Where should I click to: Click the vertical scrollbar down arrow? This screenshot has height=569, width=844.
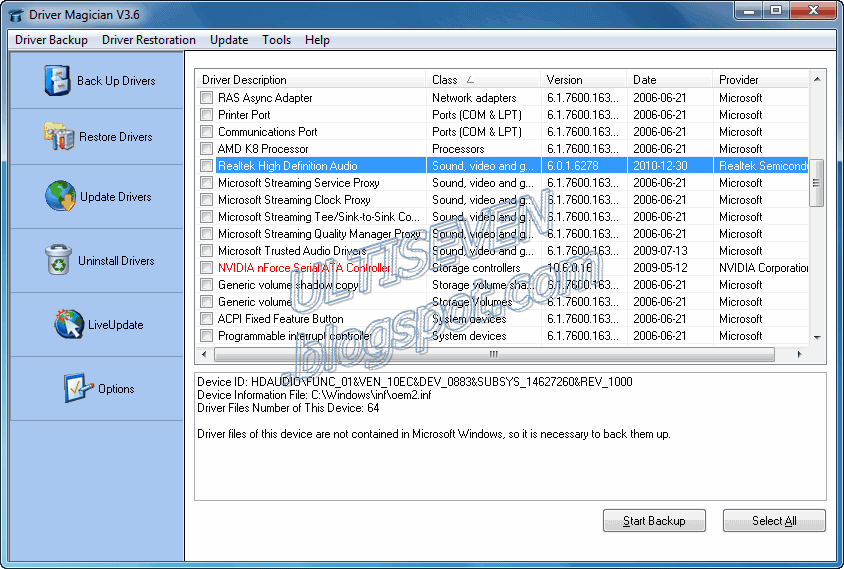[x=817, y=338]
